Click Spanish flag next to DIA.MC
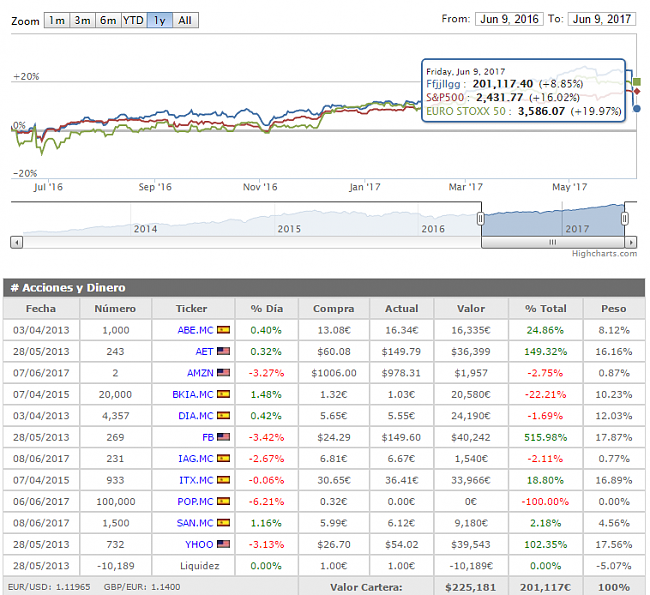The image size is (650, 595). (x=223, y=415)
